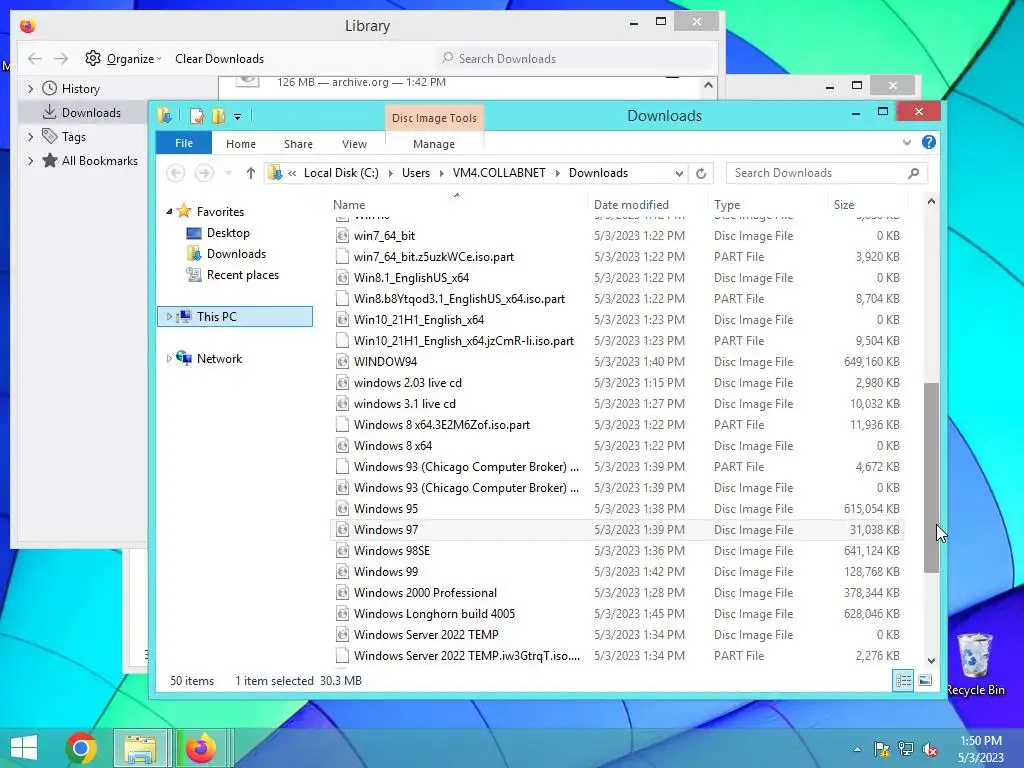This screenshot has width=1024, height=768.
Task: Click Clear Downloads button
Action: pos(219,59)
